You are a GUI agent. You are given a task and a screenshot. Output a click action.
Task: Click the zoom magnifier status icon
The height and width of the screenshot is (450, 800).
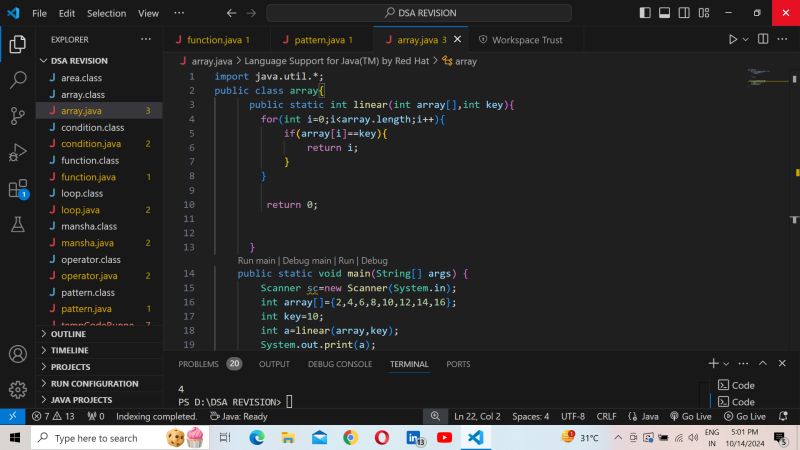click(x=435, y=416)
